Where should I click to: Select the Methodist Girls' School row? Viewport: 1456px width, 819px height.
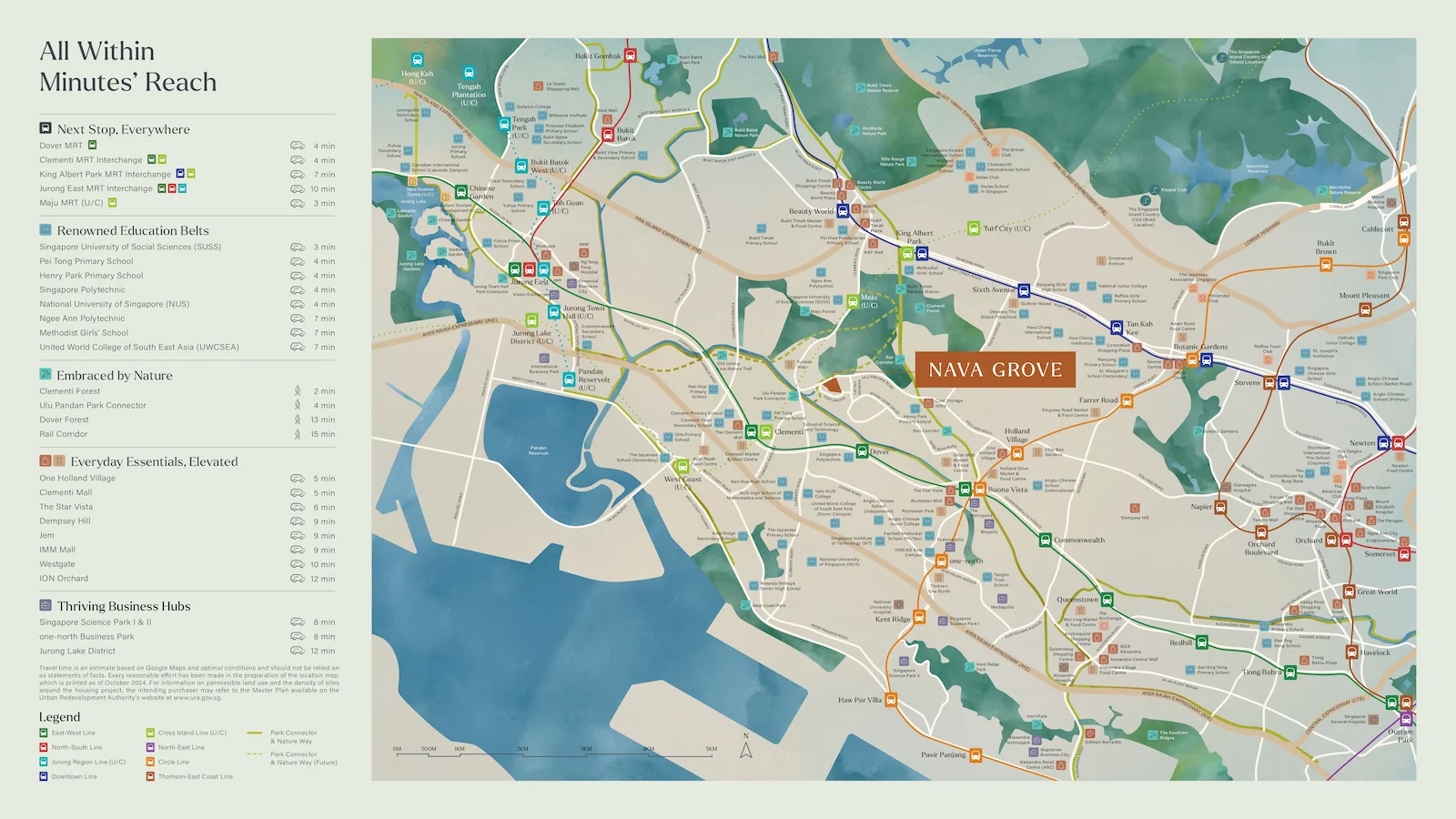[187, 333]
